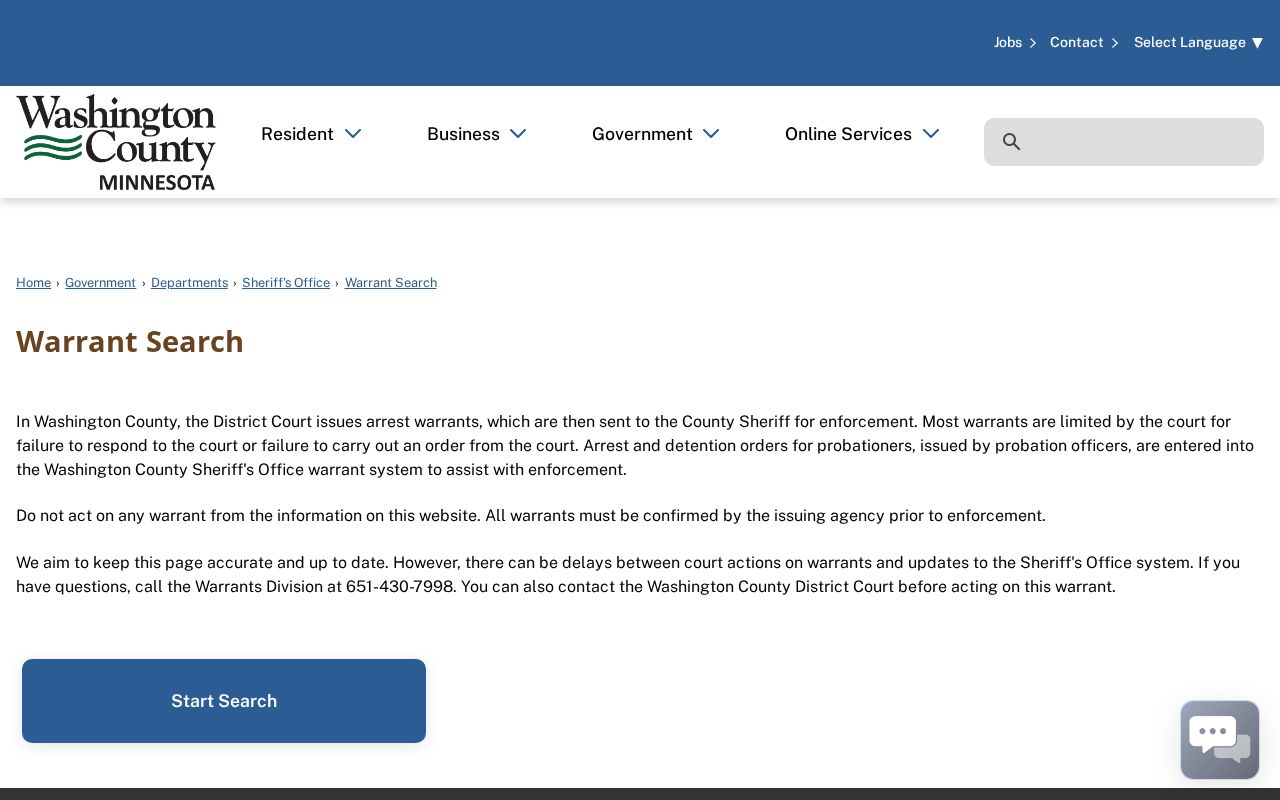Go to Home breadcrumb link
The image size is (1280, 800).
coord(33,283)
